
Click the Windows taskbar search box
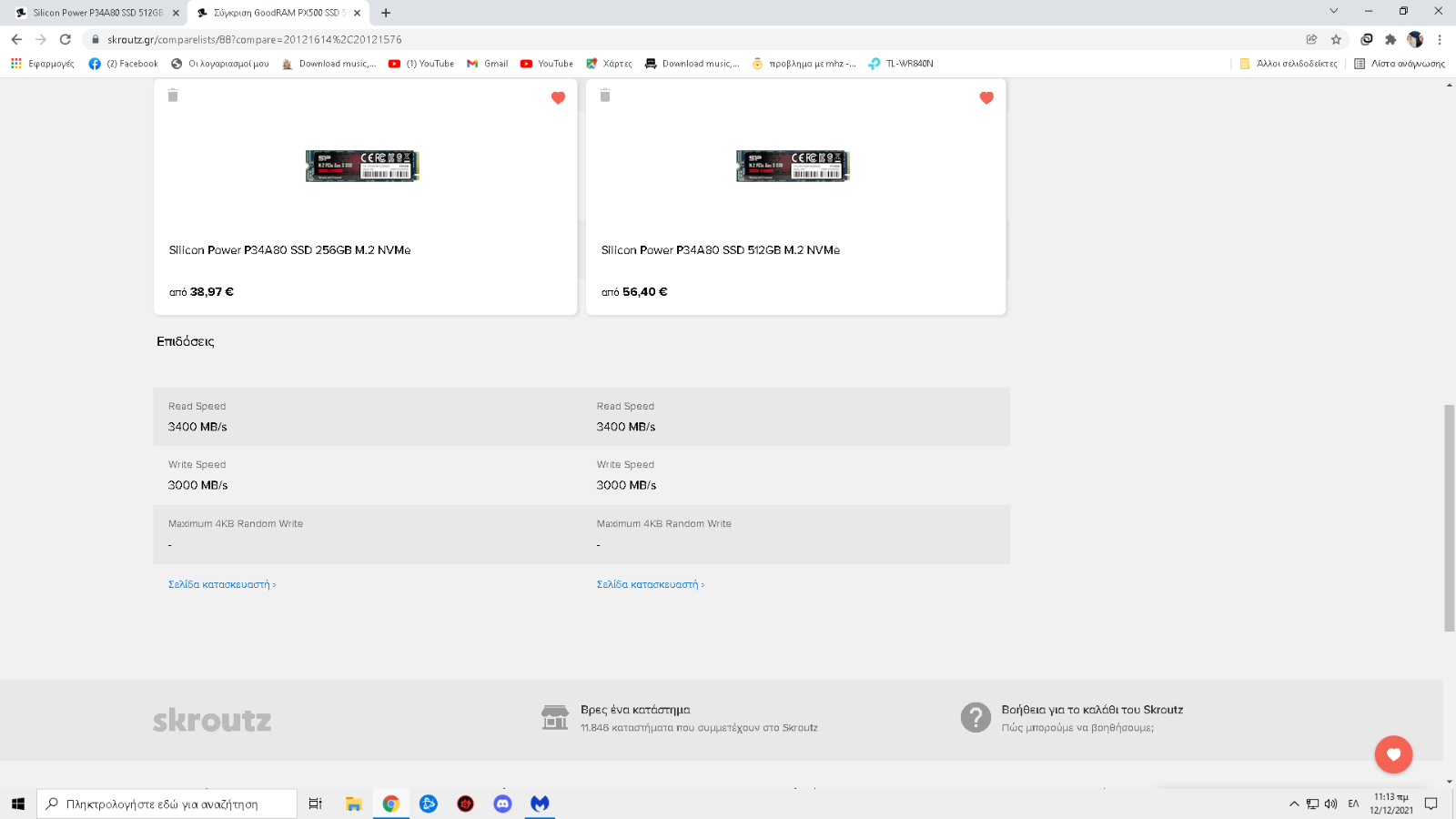167,804
